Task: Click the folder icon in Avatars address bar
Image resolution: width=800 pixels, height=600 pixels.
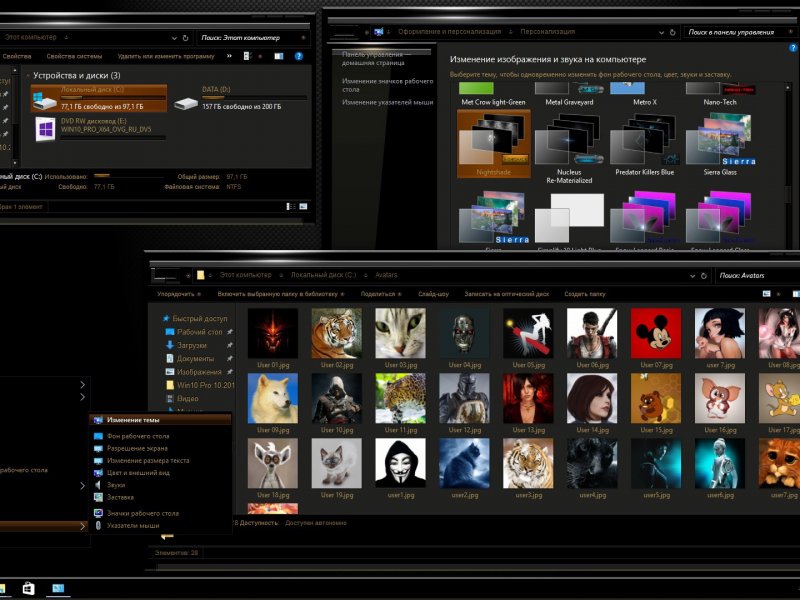Action: tap(201, 275)
